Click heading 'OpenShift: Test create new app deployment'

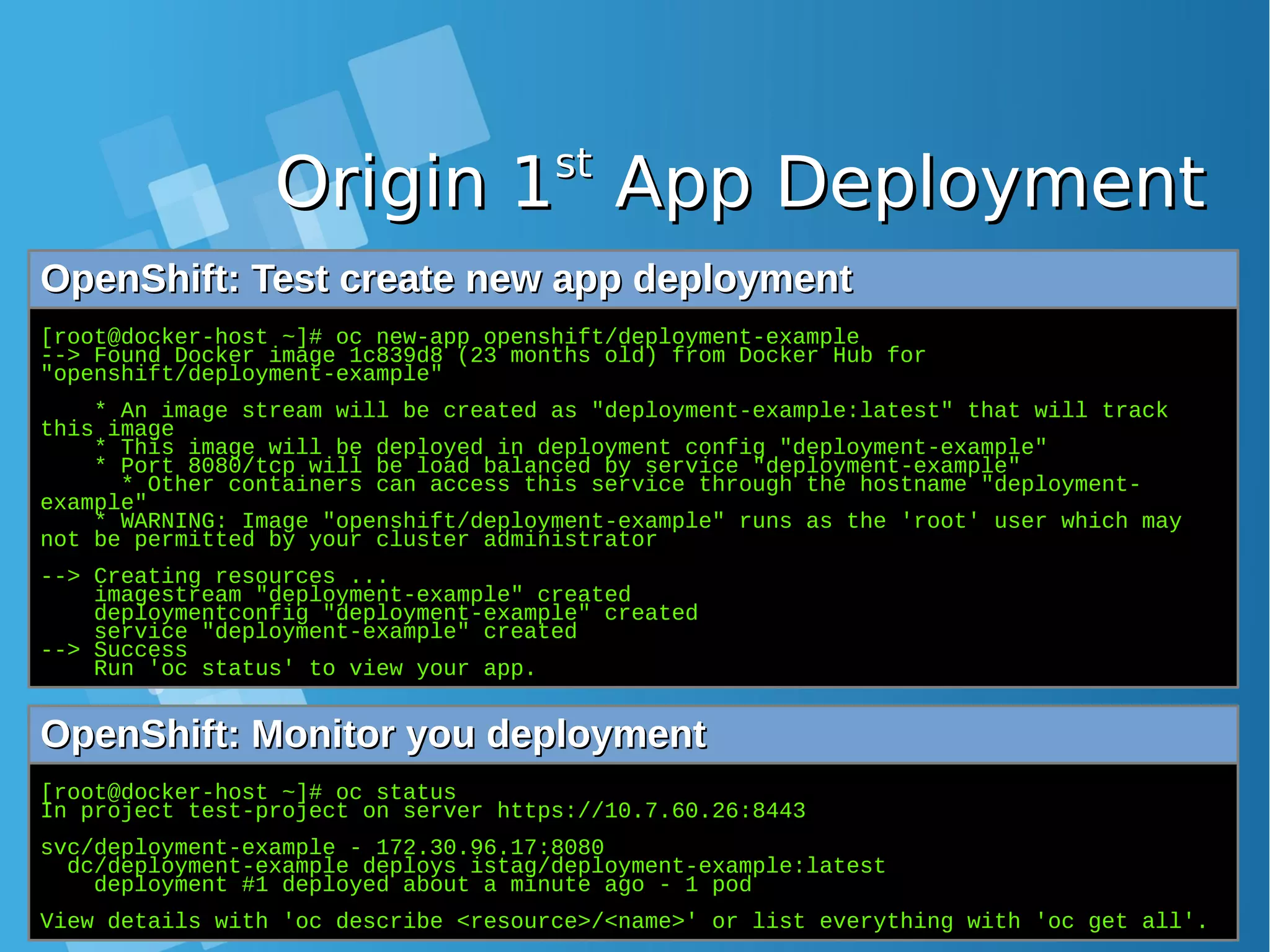coord(446,279)
